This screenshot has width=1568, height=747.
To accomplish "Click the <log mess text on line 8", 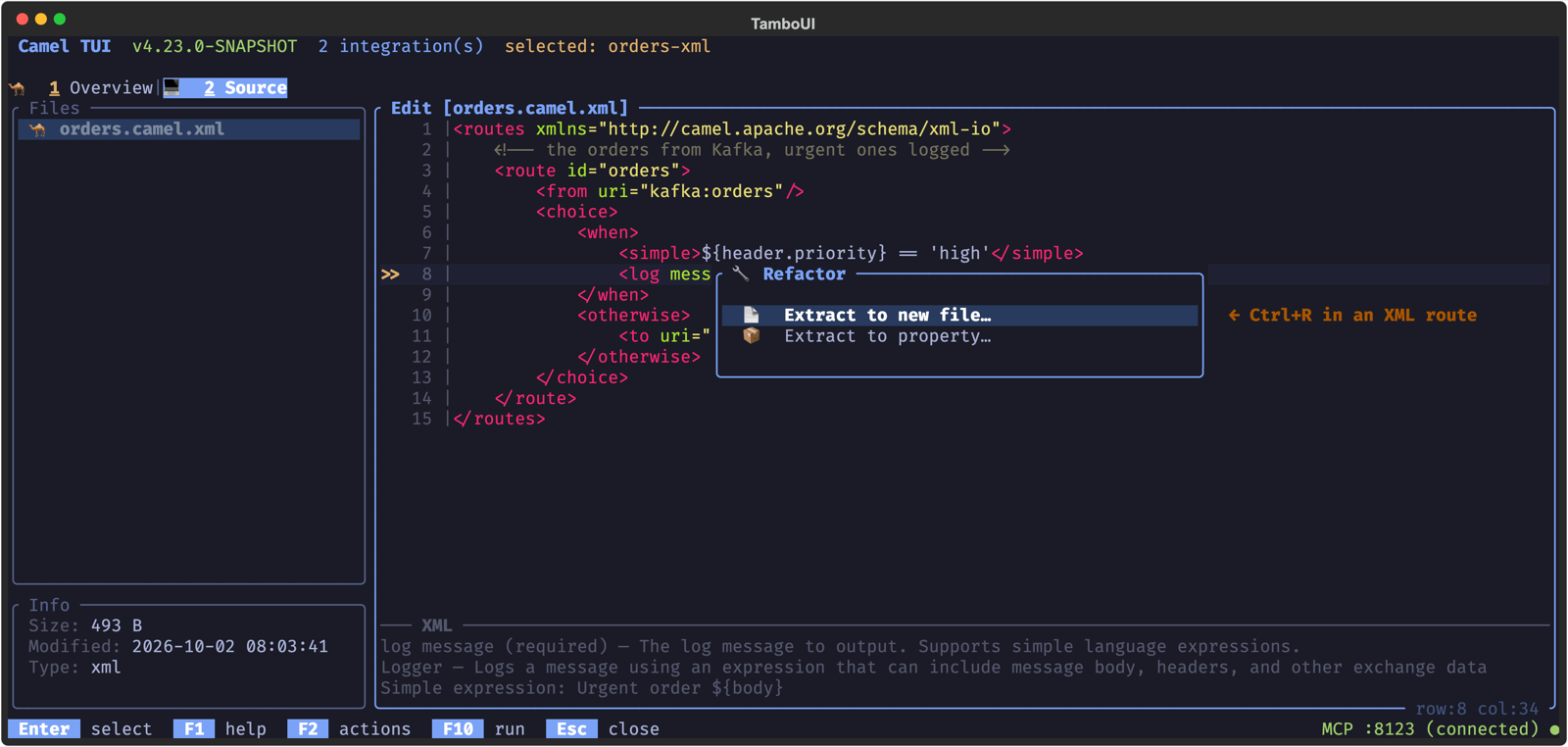I will (x=664, y=274).
